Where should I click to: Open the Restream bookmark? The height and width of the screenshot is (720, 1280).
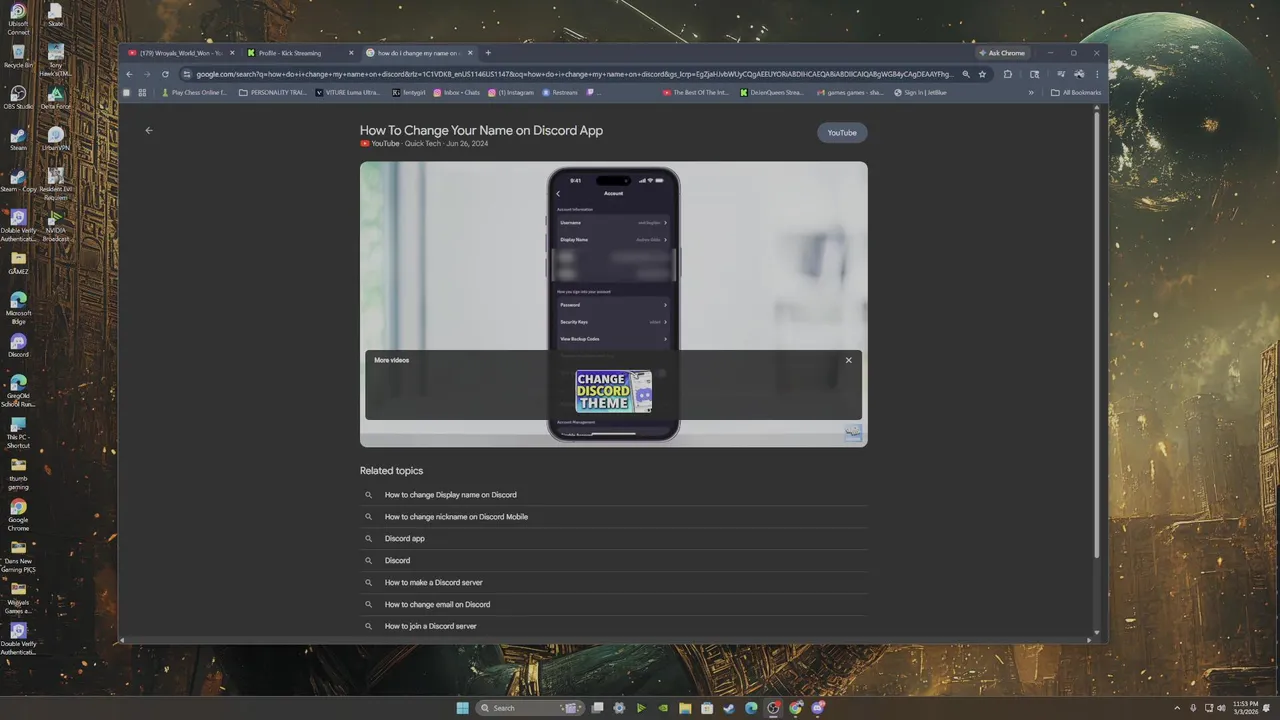[x=561, y=92]
